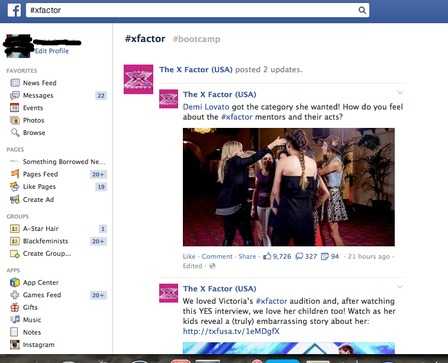448x363 pixels.
Task: Click page name on Demi Lovato post
Action: (220, 94)
